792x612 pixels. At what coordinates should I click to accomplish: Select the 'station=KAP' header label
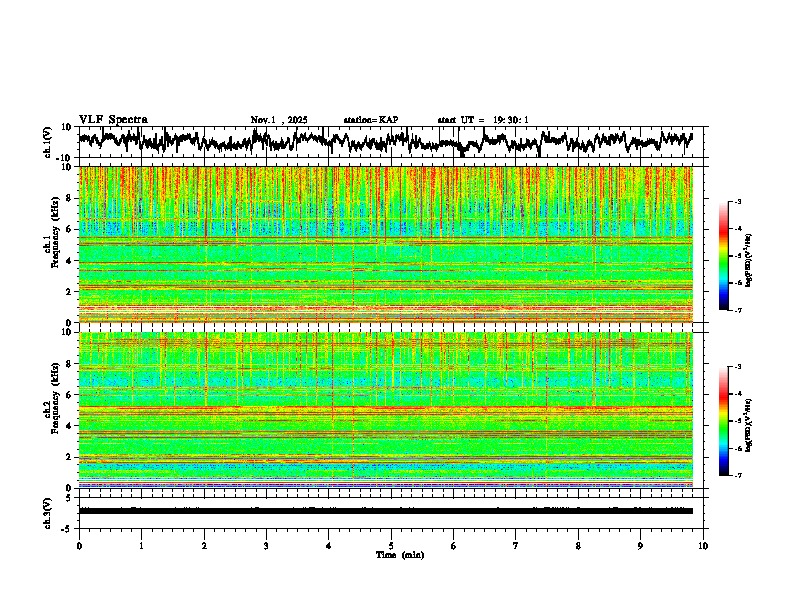click(x=371, y=120)
